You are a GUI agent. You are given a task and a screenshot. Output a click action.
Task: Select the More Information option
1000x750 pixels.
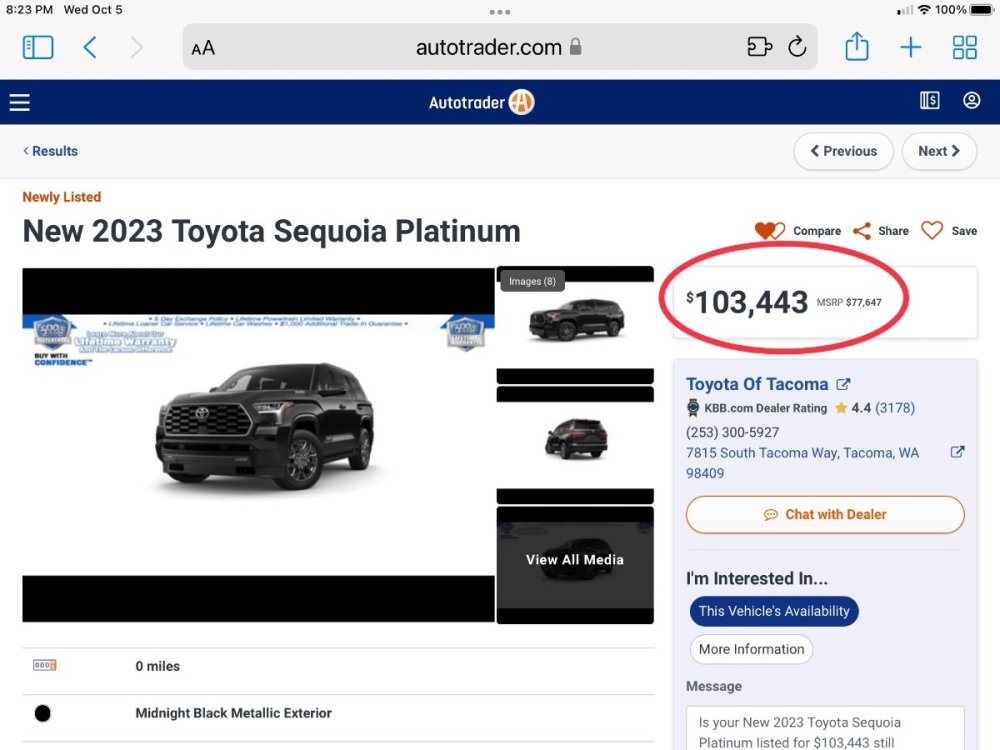click(x=751, y=649)
